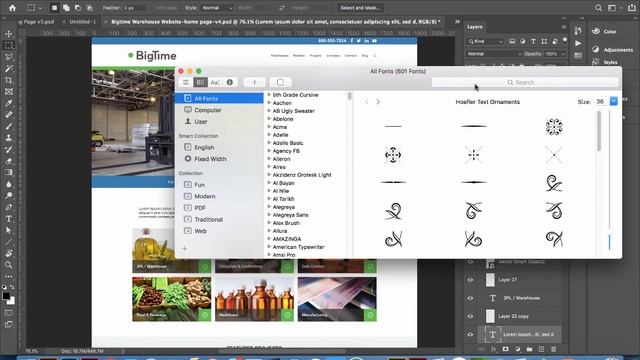This screenshot has width=640, height=360.
Task: Click the Font Book search field
Action: point(525,82)
